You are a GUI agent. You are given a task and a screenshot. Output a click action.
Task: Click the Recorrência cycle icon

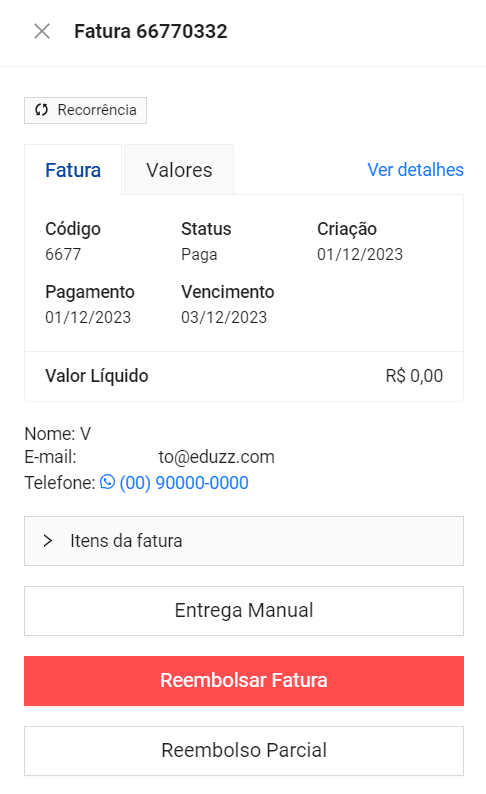click(x=42, y=110)
